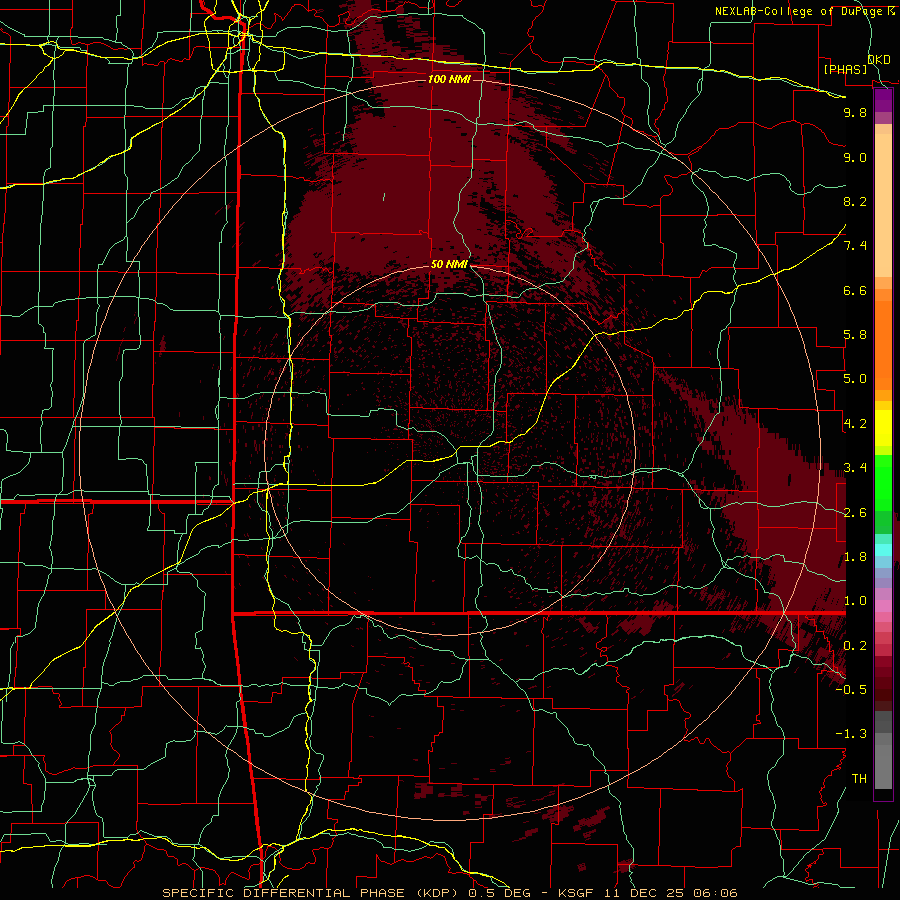Click the 1.0 value on the color scale
The width and height of the screenshot is (900, 900).
(855, 602)
